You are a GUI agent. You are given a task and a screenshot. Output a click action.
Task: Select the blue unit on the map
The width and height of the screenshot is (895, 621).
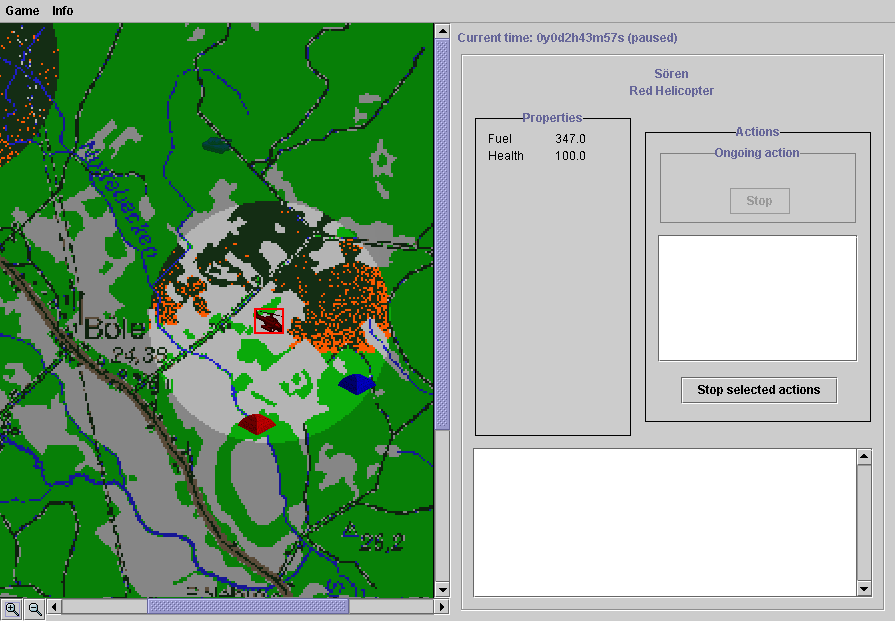click(356, 383)
